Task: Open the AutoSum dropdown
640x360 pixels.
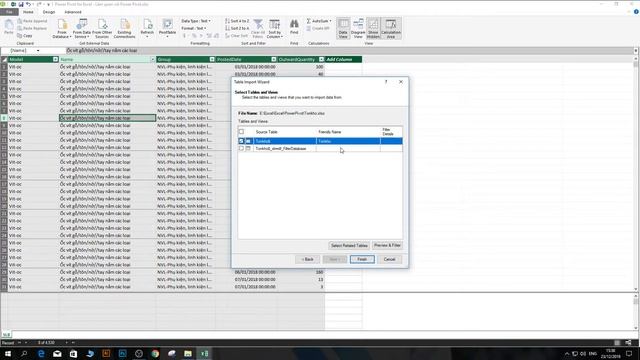Action: click(x=319, y=21)
